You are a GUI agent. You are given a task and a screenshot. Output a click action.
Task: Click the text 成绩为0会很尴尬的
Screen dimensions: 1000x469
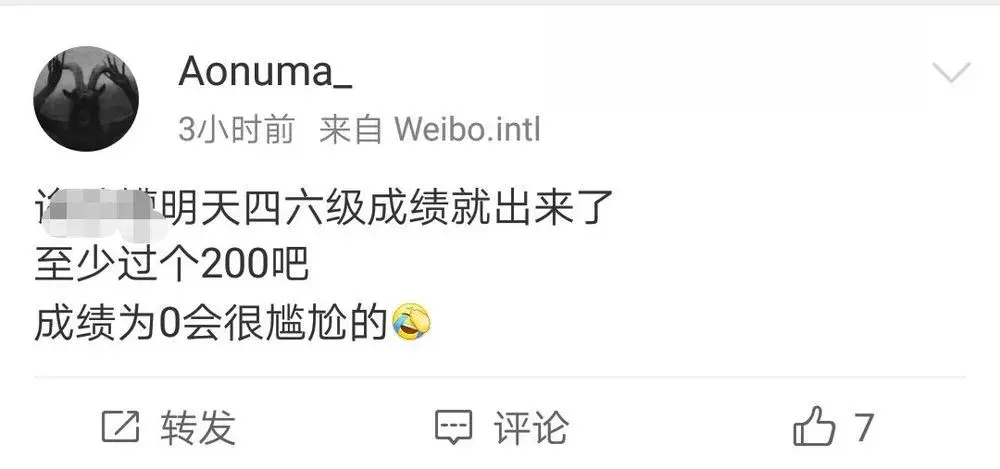coord(211,322)
